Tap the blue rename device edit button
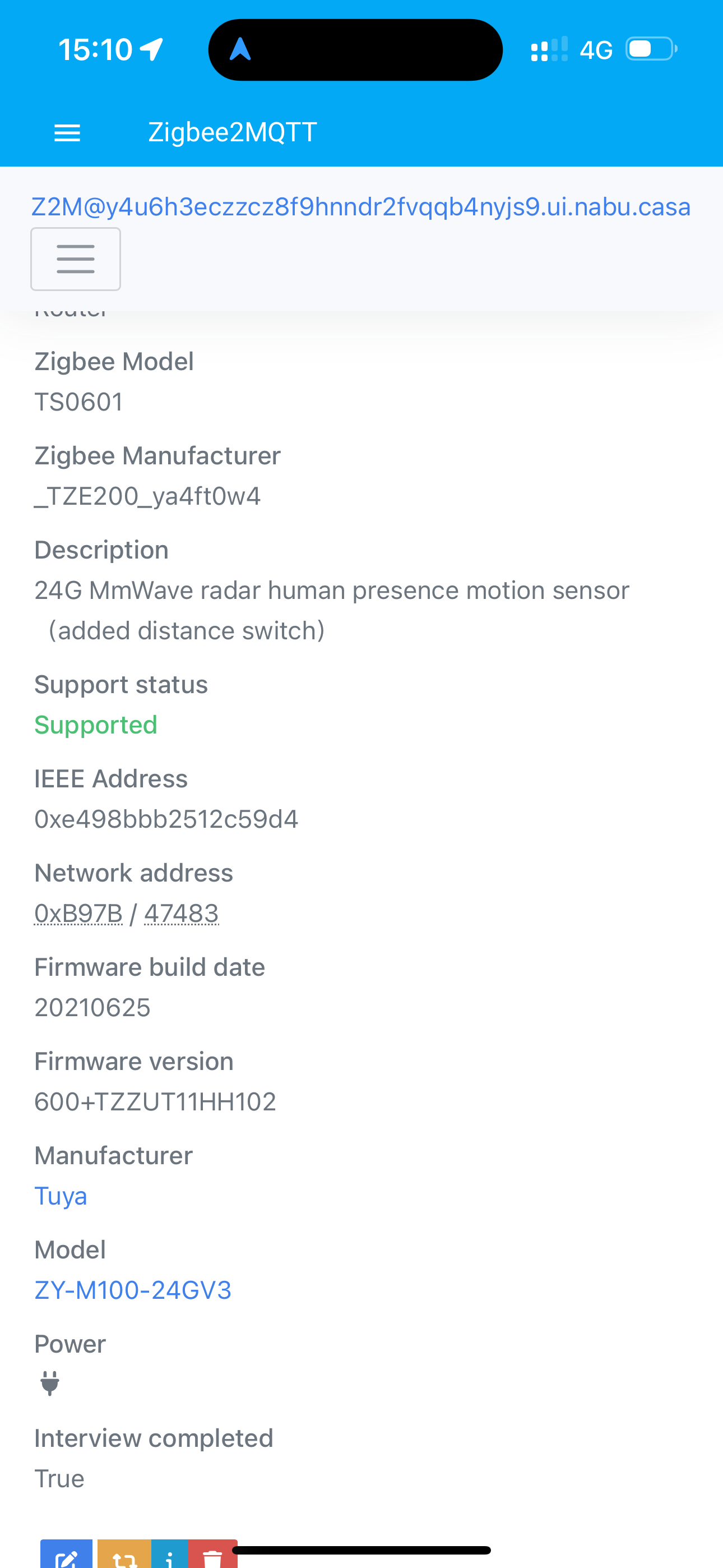This screenshot has height=1568, width=723. (66, 1555)
